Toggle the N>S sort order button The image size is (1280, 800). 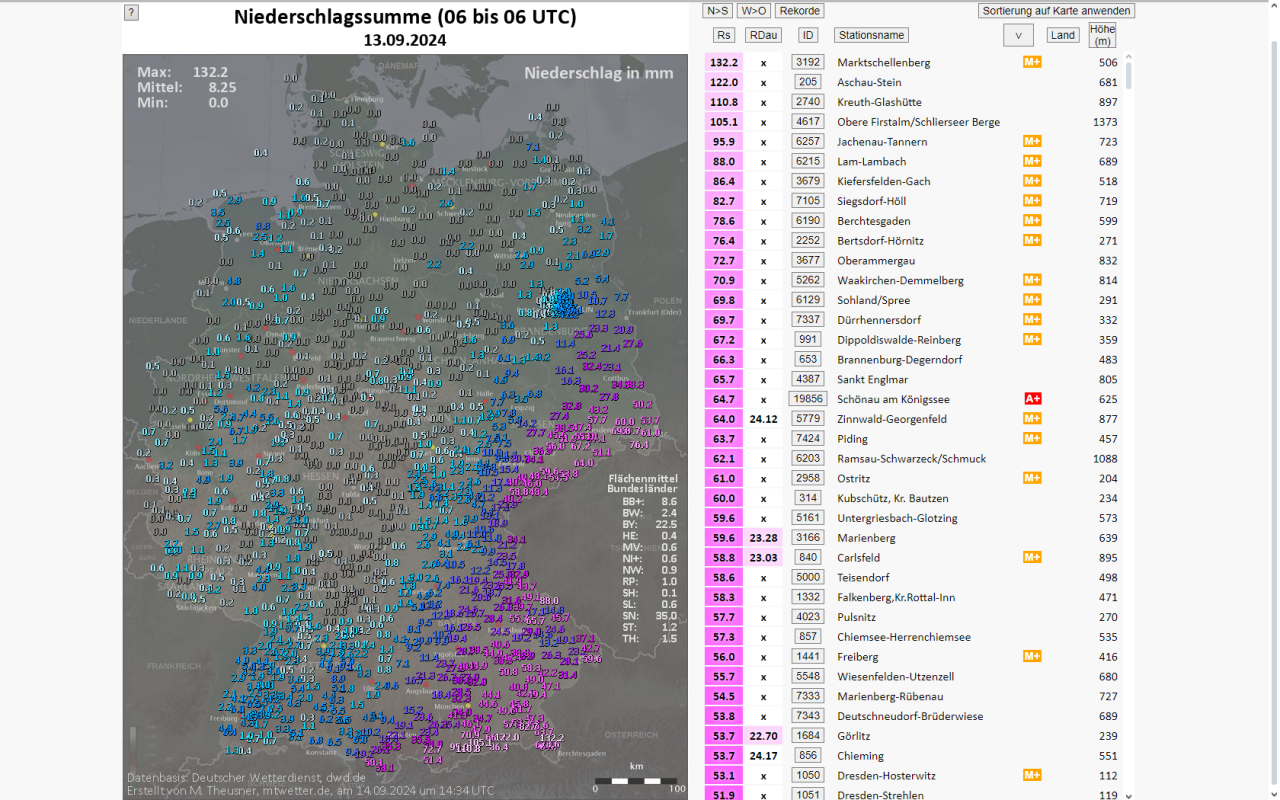[717, 11]
